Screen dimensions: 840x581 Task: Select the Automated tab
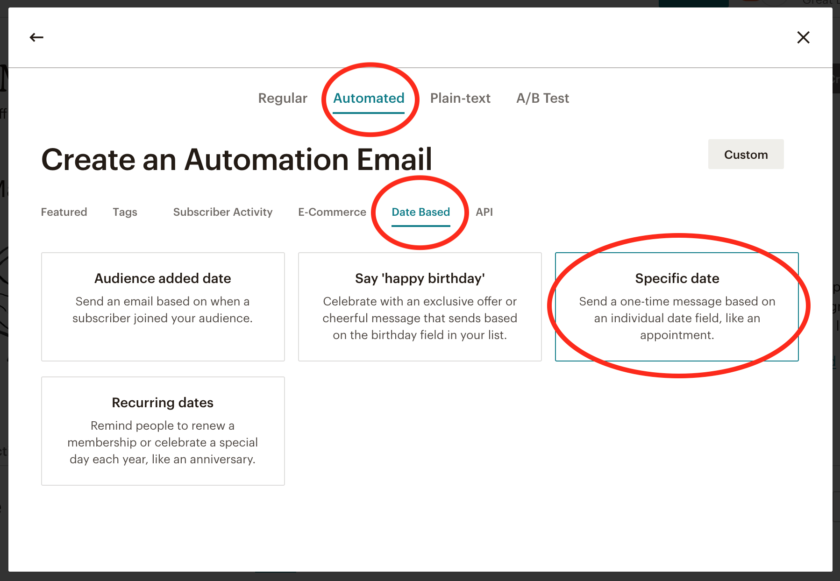click(x=369, y=98)
